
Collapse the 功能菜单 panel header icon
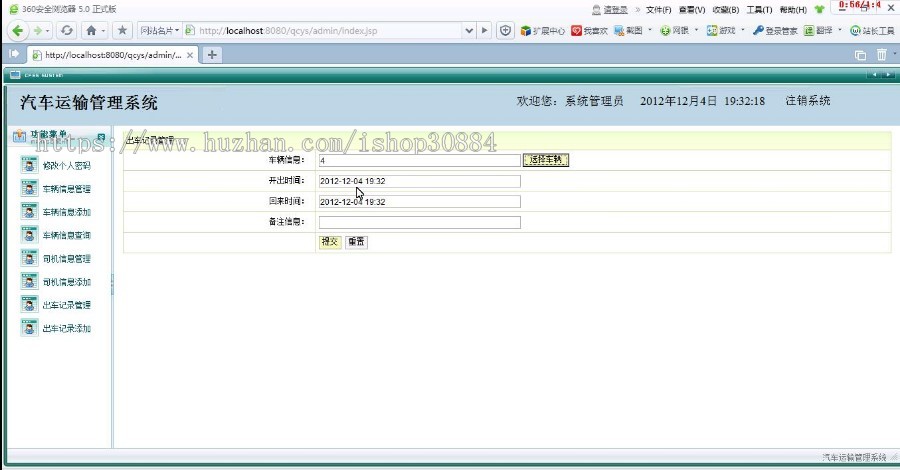point(101,137)
